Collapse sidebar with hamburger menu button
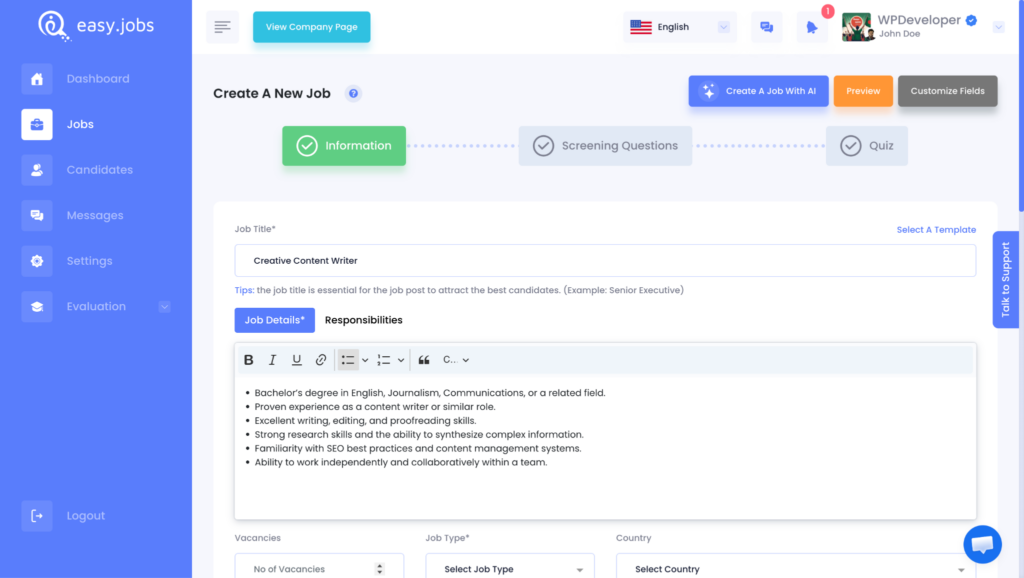The image size is (1024, 578). pos(222,27)
